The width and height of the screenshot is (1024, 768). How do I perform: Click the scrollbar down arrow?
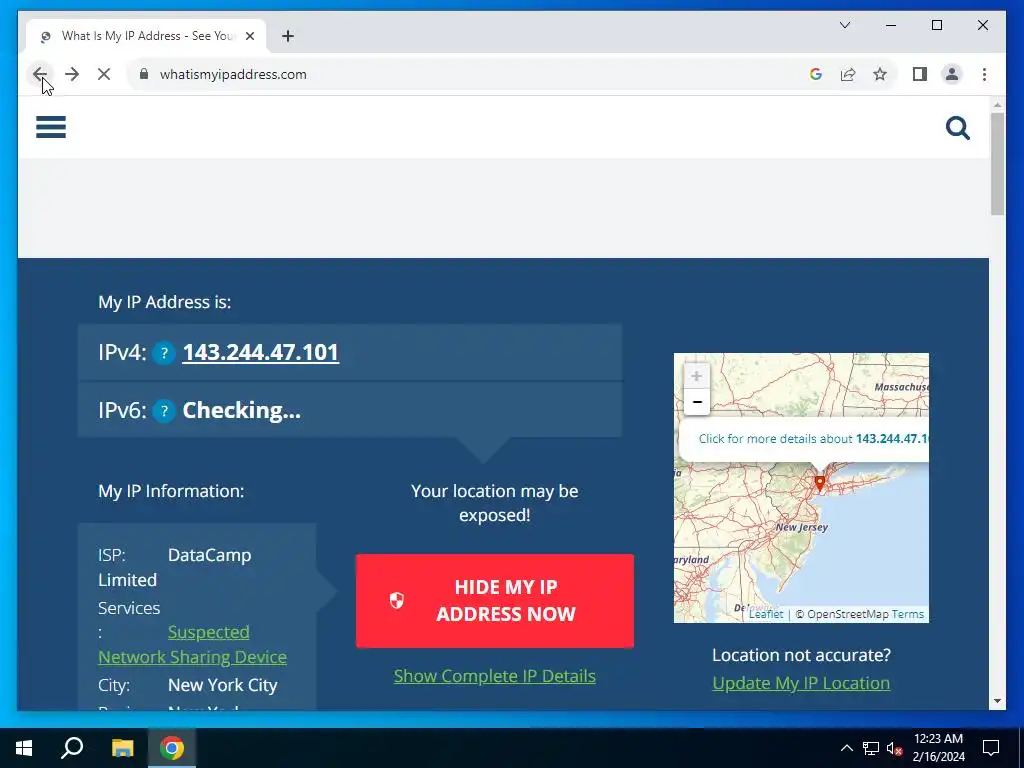coord(997,701)
